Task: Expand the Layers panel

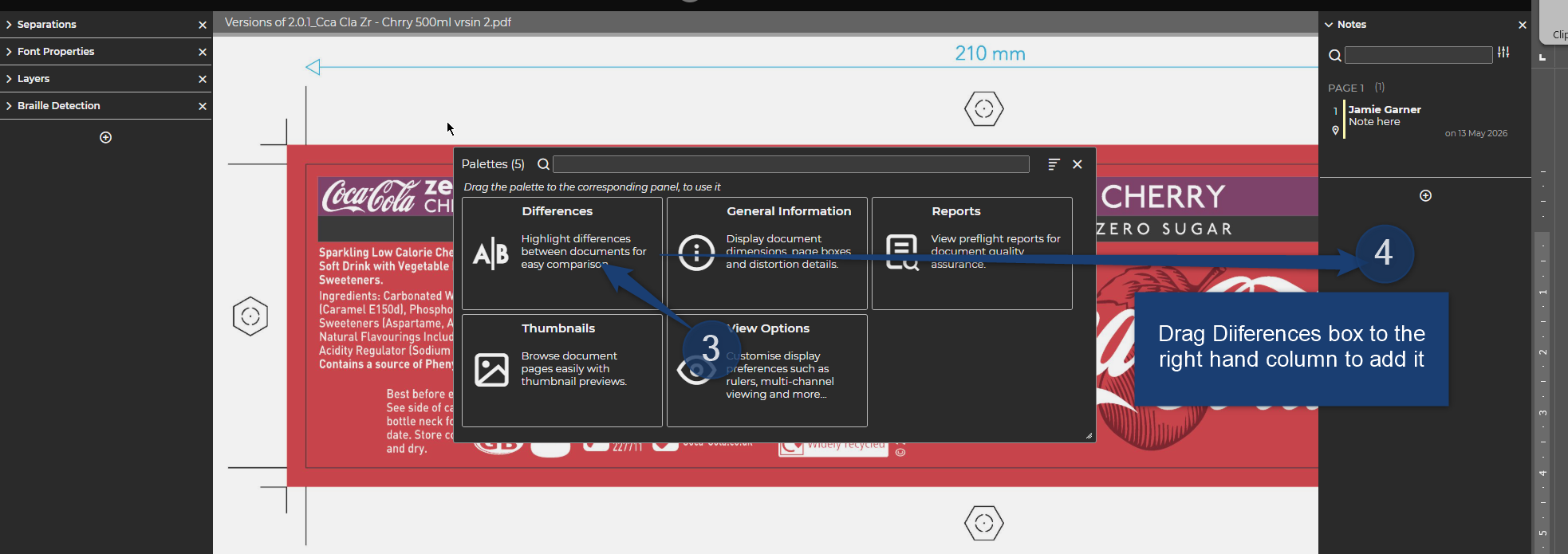Action: click(9, 79)
